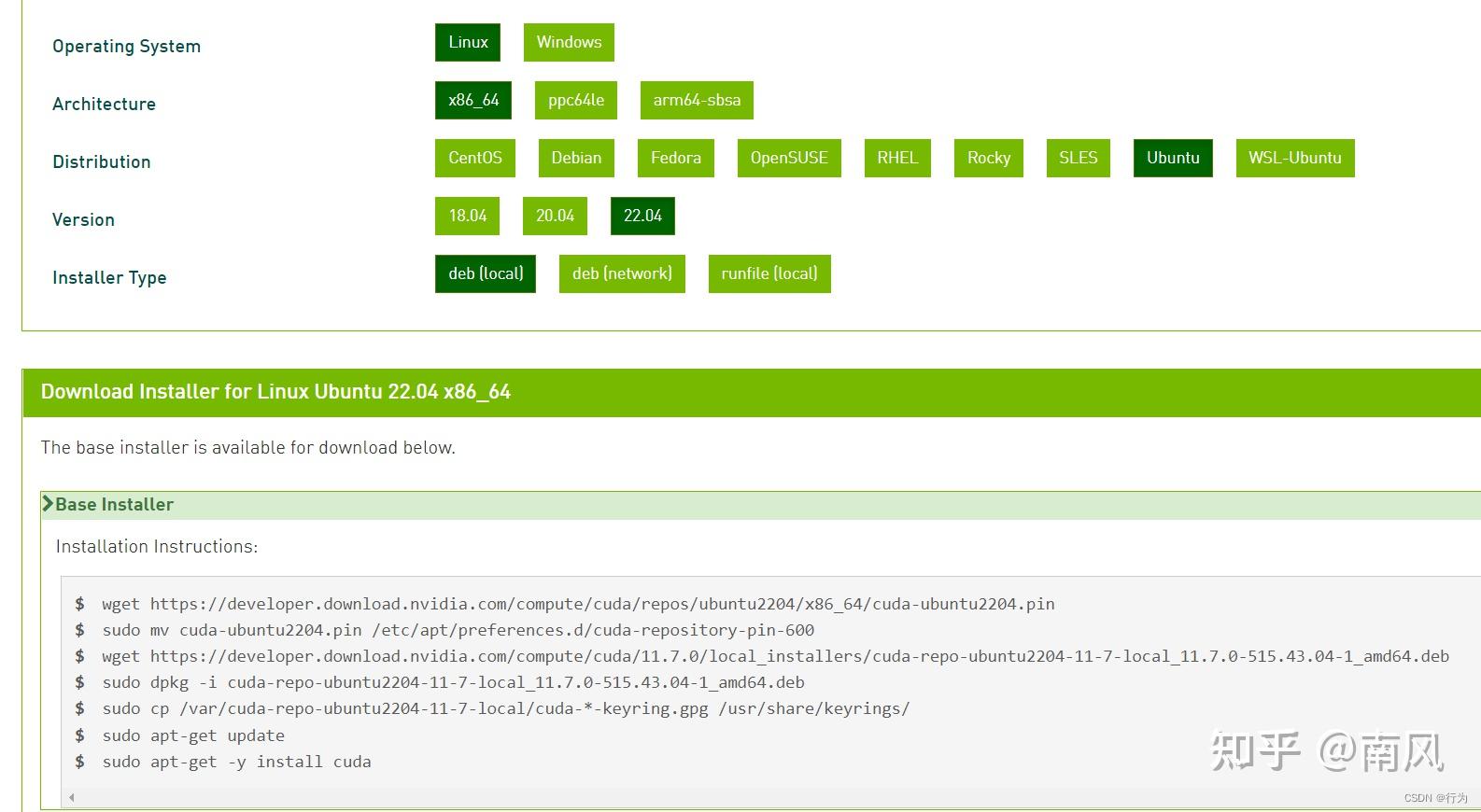Click scrollbar left arrow in code box
This screenshot has height=812, width=1481.
tap(71, 798)
